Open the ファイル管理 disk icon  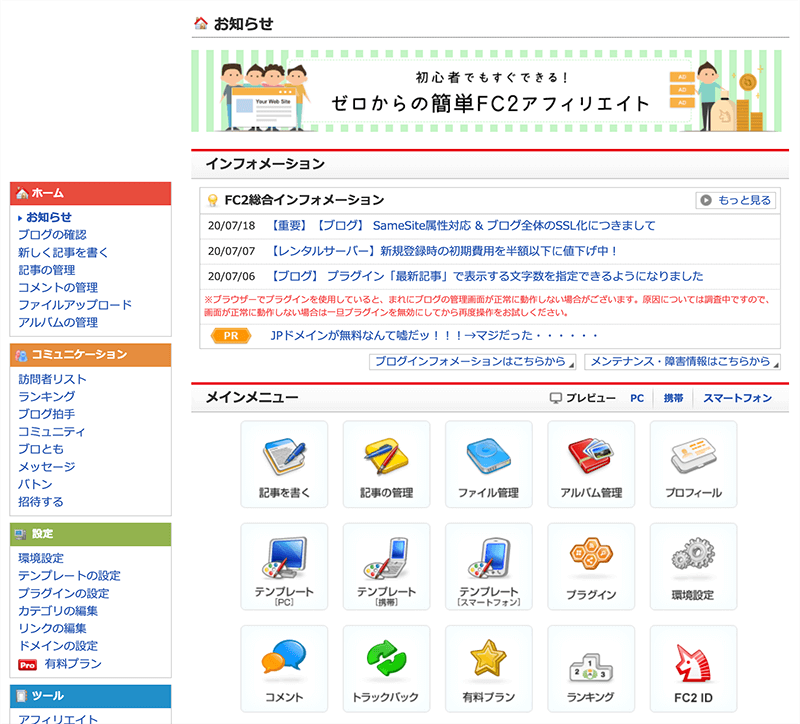pos(489,464)
